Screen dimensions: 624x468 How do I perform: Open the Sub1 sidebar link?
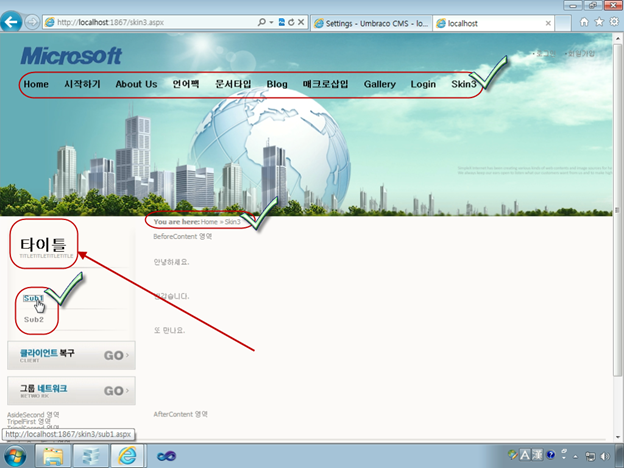coord(33,298)
